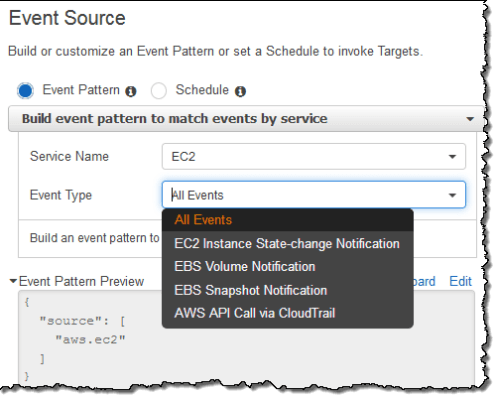The height and width of the screenshot is (400, 495).
Task: Collapse the Event Pattern Preview section
Action: click(13, 281)
